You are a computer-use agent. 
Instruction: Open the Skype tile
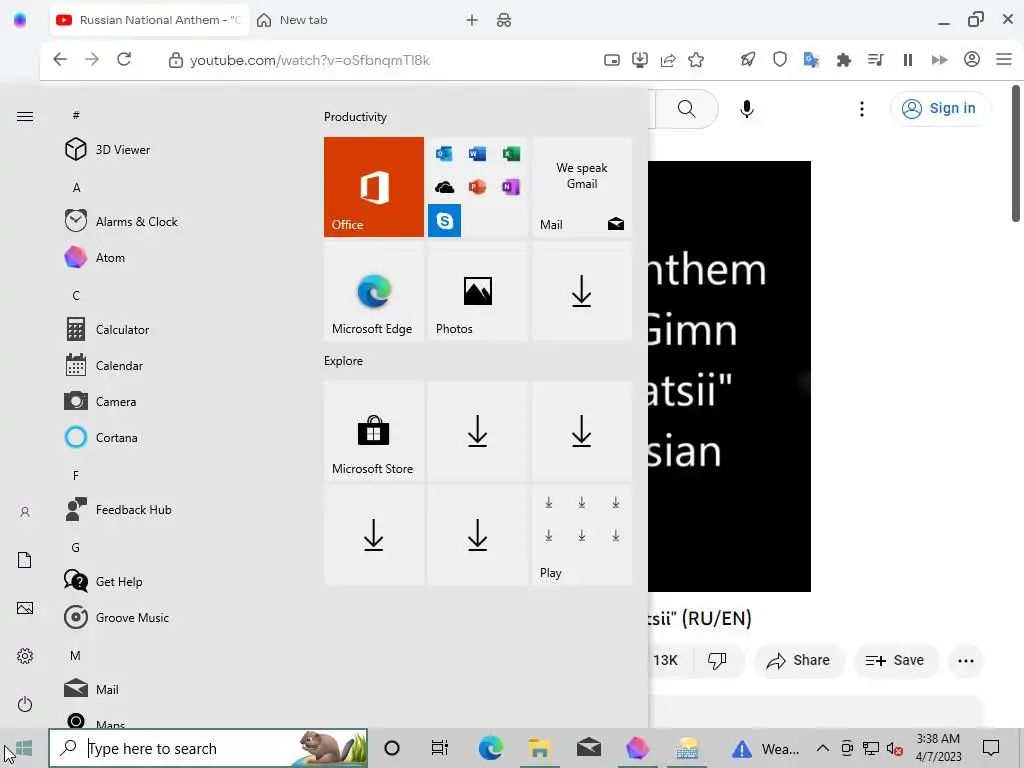click(444, 220)
